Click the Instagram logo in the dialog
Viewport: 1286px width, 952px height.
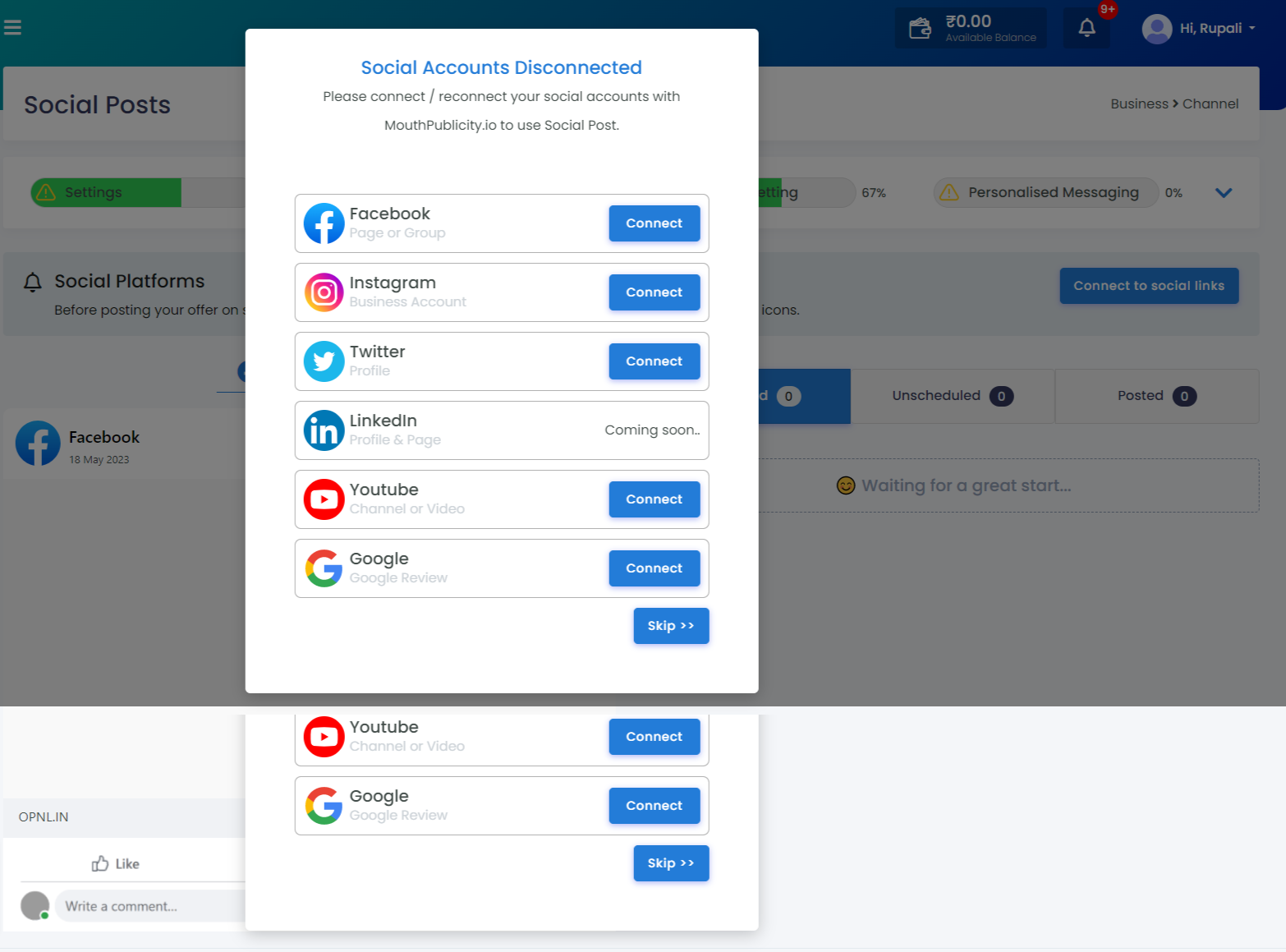click(x=324, y=292)
